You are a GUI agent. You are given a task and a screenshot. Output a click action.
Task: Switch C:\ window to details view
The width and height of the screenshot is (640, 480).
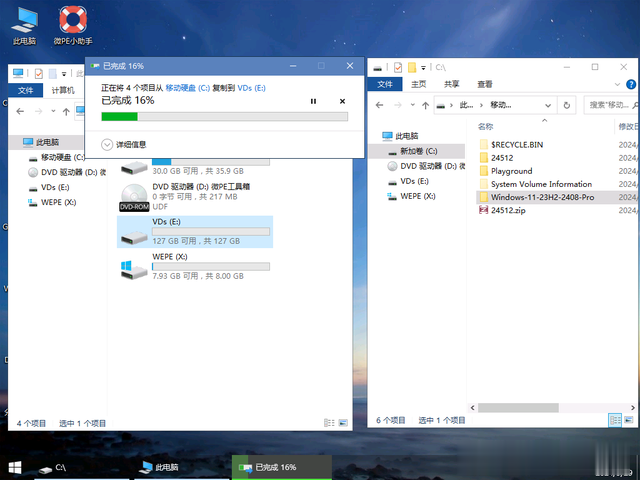point(615,420)
